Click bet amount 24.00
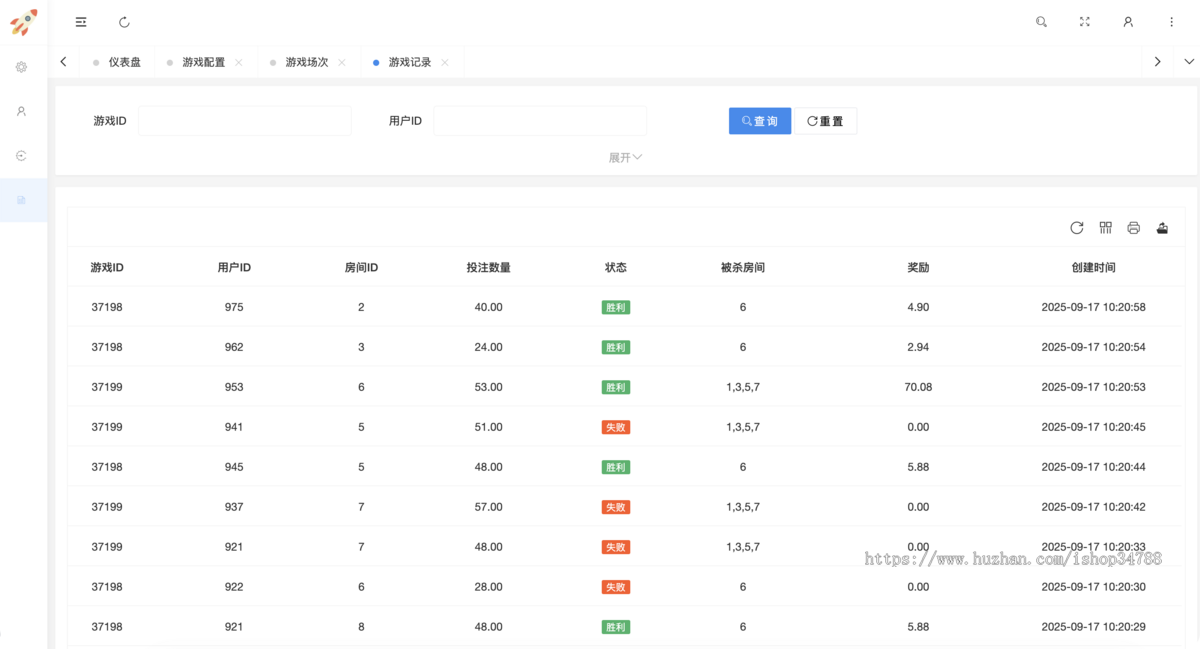1200x649 pixels. point(488,347)
